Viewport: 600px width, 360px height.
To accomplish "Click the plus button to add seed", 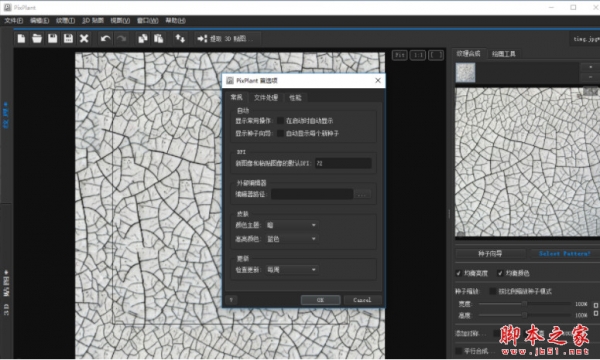I will pos(590,67).
